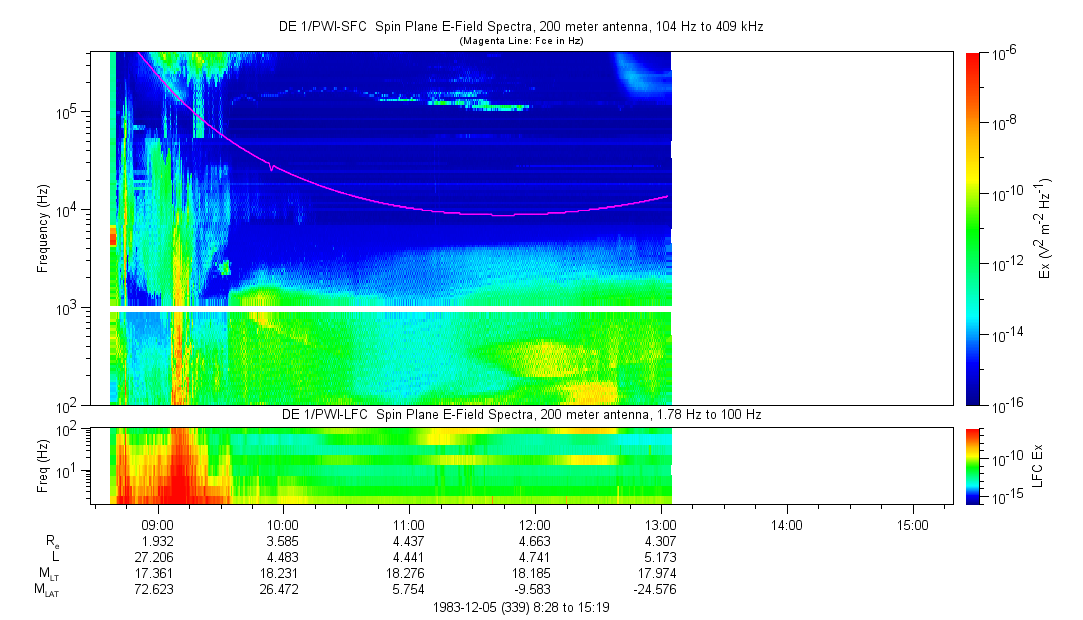Viewport: 1083px width, 620px height.
Task: Select the MLT value 18.185 under 12:00
Action: (535, 573)
